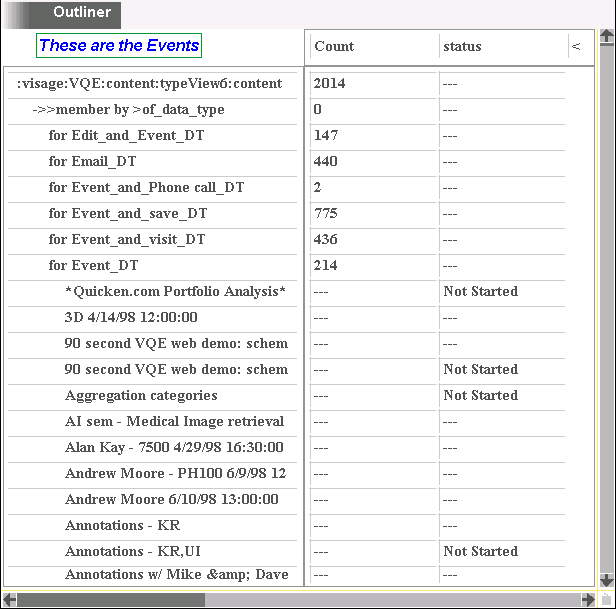Click the horizontal scrollbar right arrow
This screenshot has width=616, height=609.
(x=590, y=599)
